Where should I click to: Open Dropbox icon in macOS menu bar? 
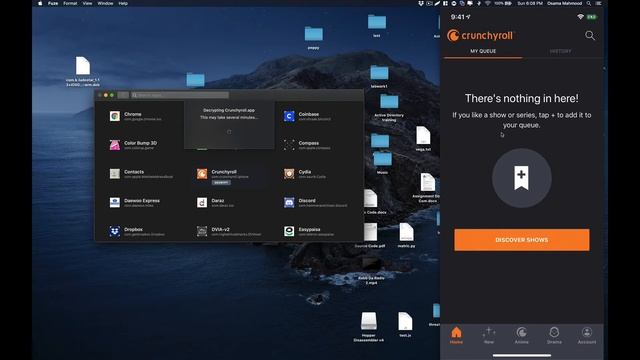(x=421, y=3)
